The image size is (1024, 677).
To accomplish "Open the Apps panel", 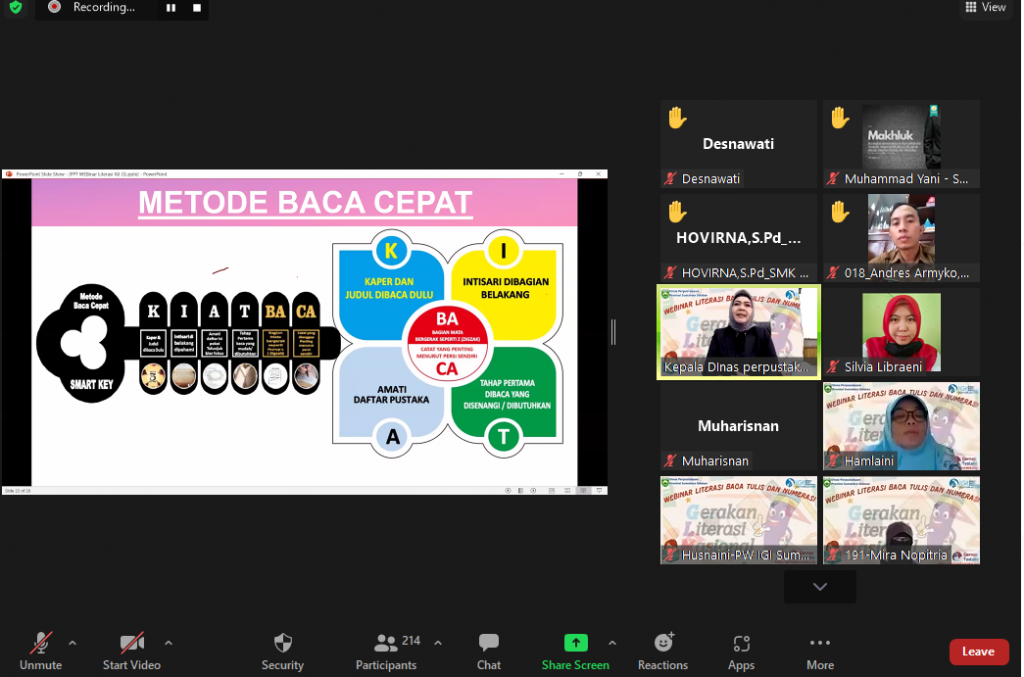I will pos(741,643).
